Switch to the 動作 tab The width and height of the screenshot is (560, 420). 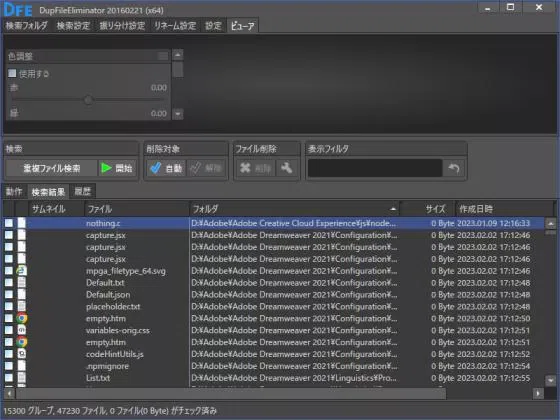[x=14, y=192]
